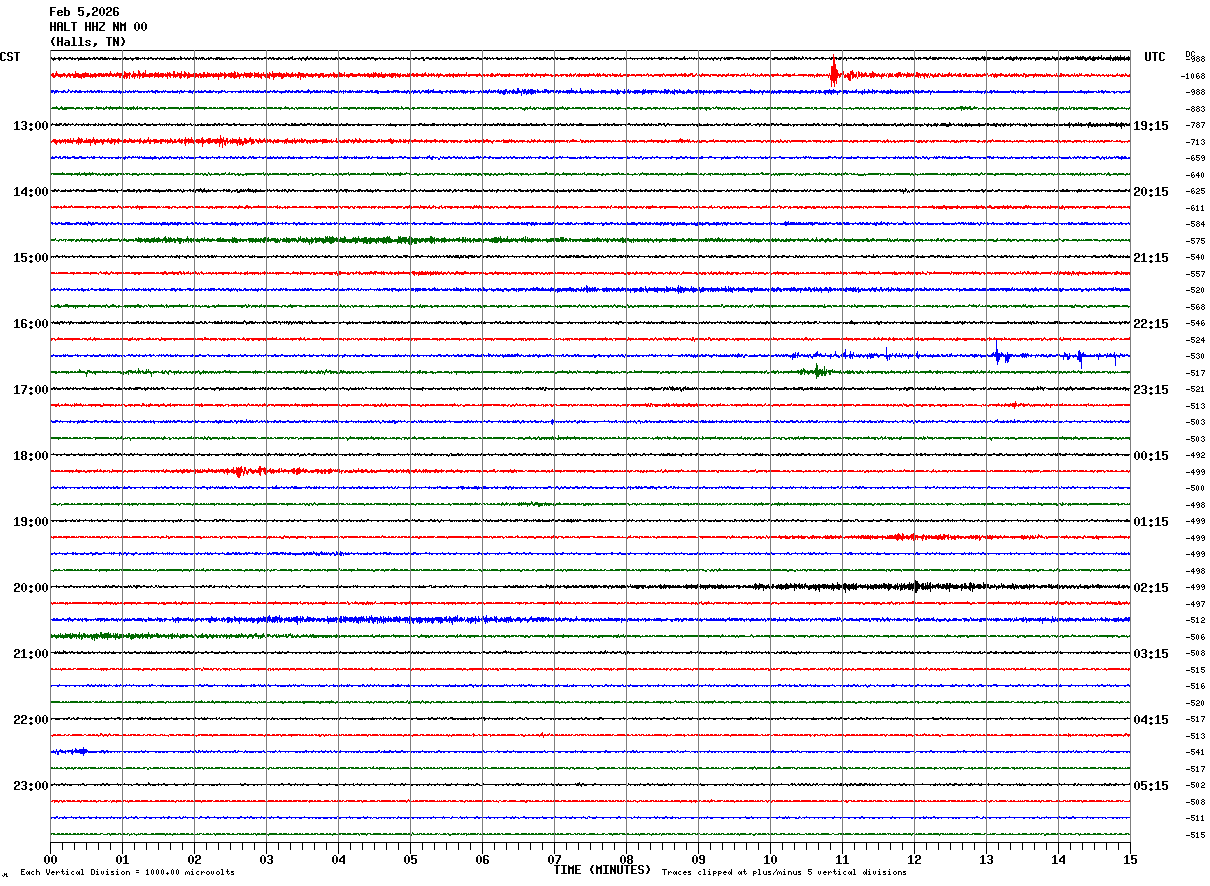
Task: Click the 19:15 UTC time label
Action: click(1151, 126)
